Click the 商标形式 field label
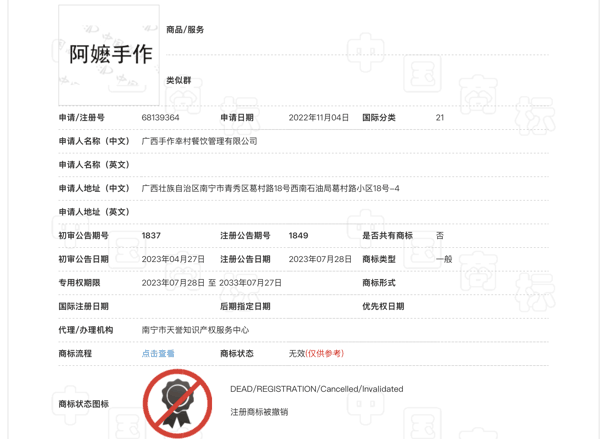 coord(379,283)
